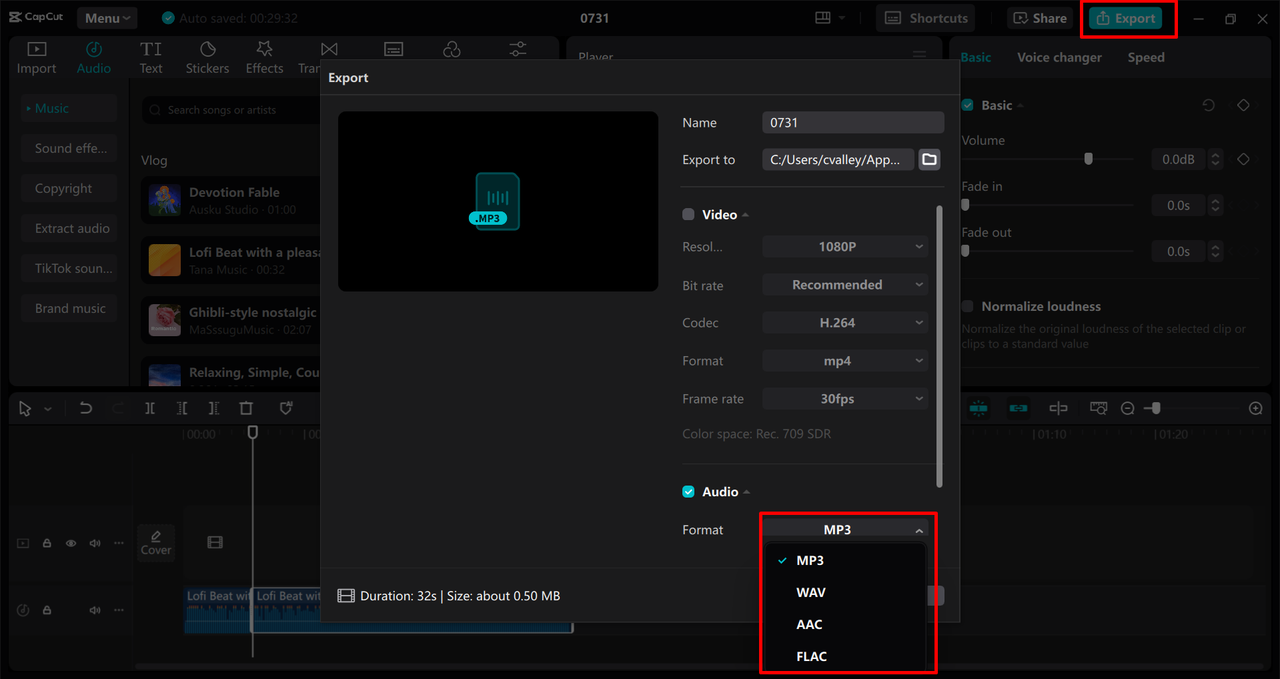Toggle the main track magnet snapping icon
The image size is (1280, 679).
978,408
